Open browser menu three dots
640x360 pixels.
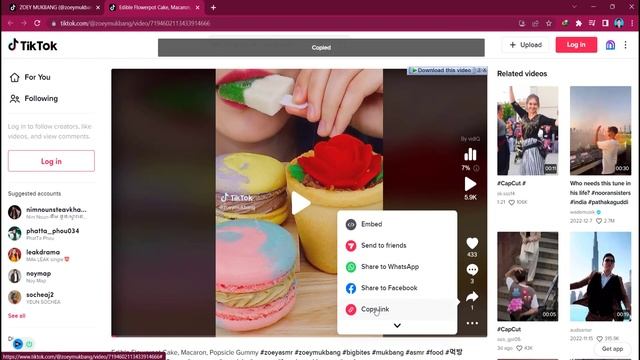pyautogui.click(x=632, y=23)
